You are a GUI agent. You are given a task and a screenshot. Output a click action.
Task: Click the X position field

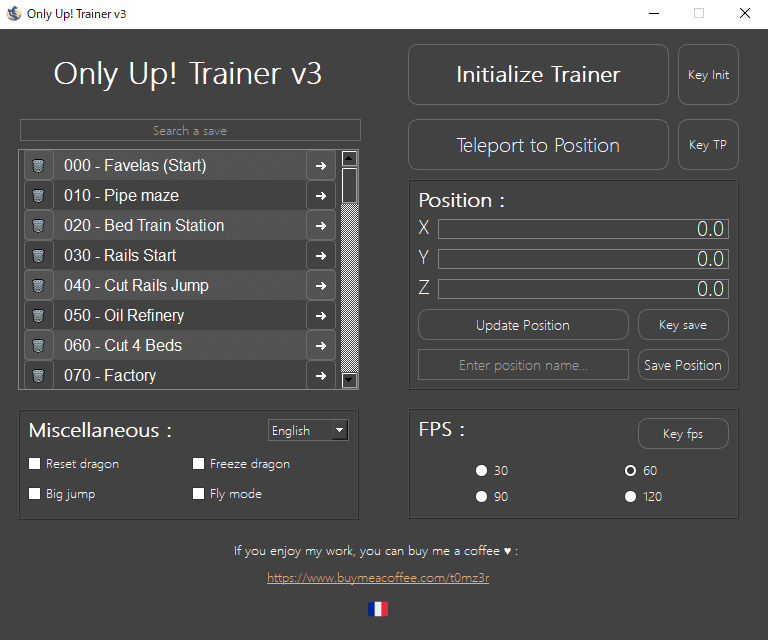pyautogui.click(x=583, y=229)
